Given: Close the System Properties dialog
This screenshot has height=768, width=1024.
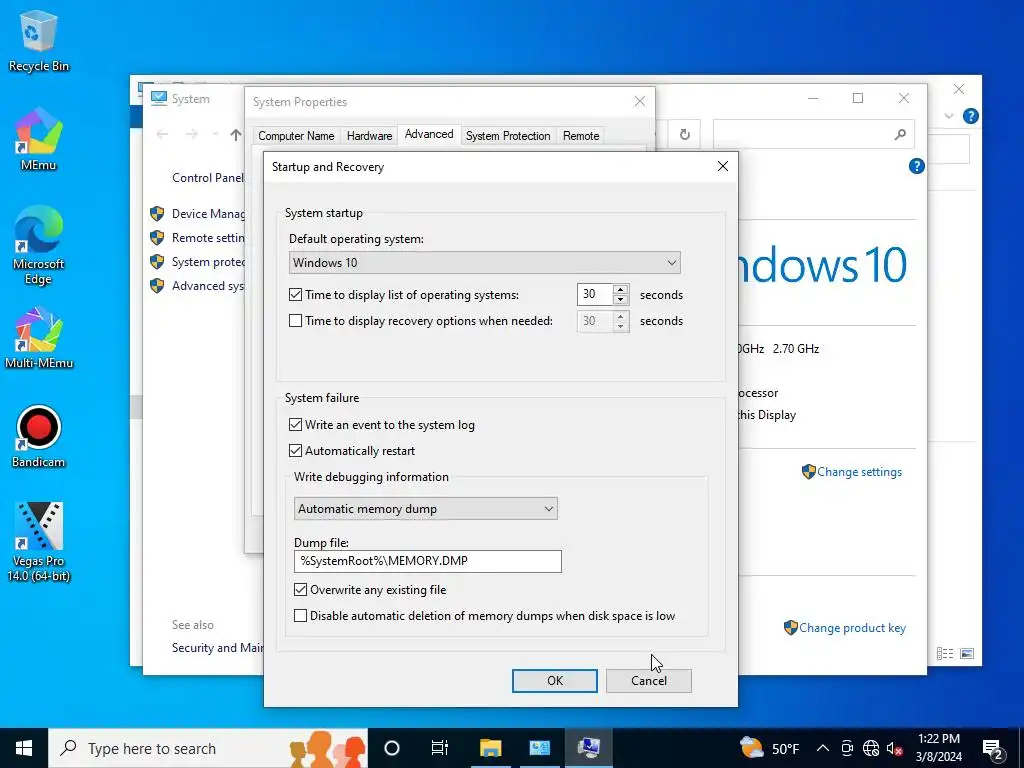Looking at the screenshot, I should coord(640,101).
